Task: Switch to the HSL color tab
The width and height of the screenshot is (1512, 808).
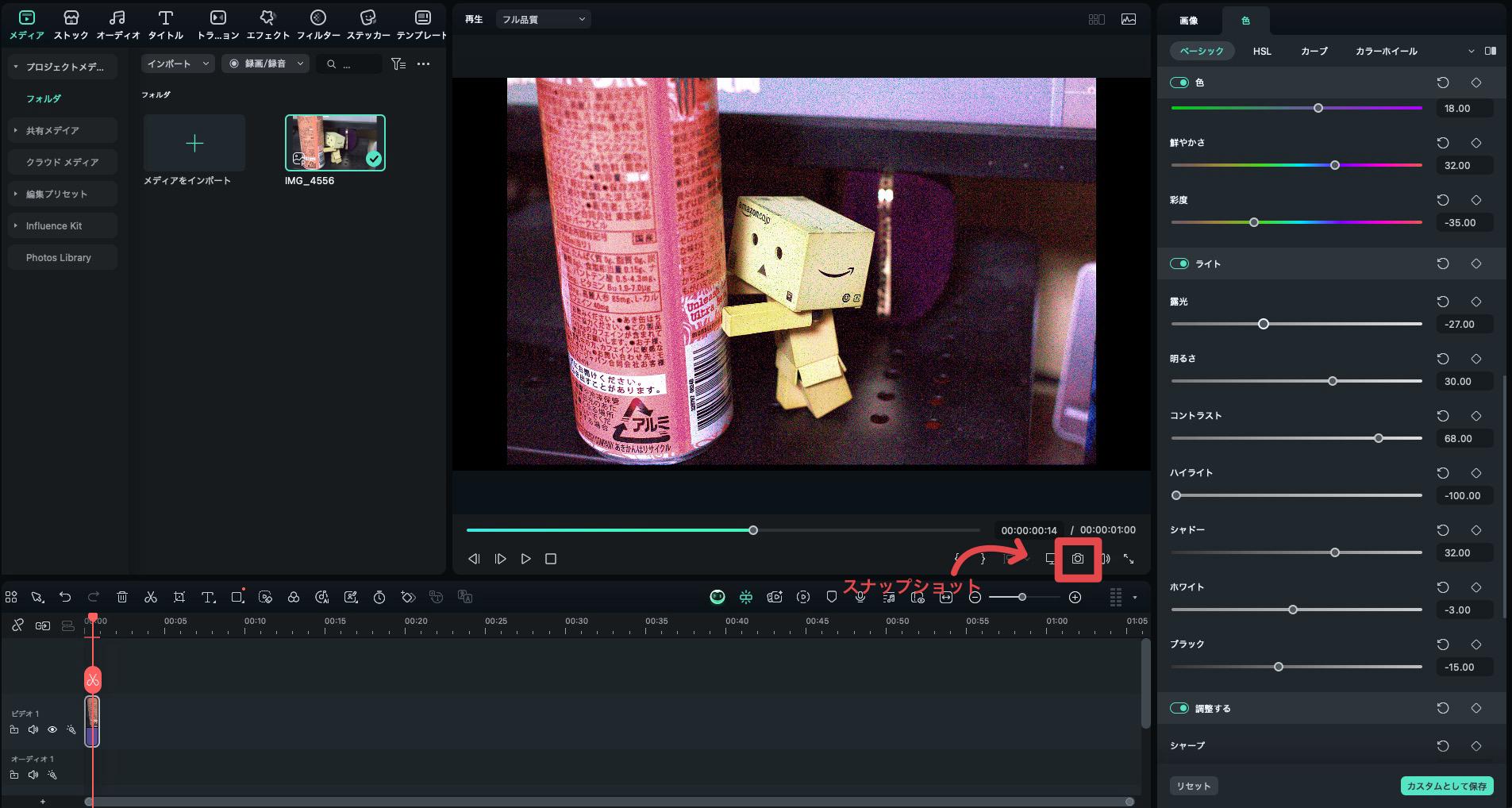Action: 1262,51
